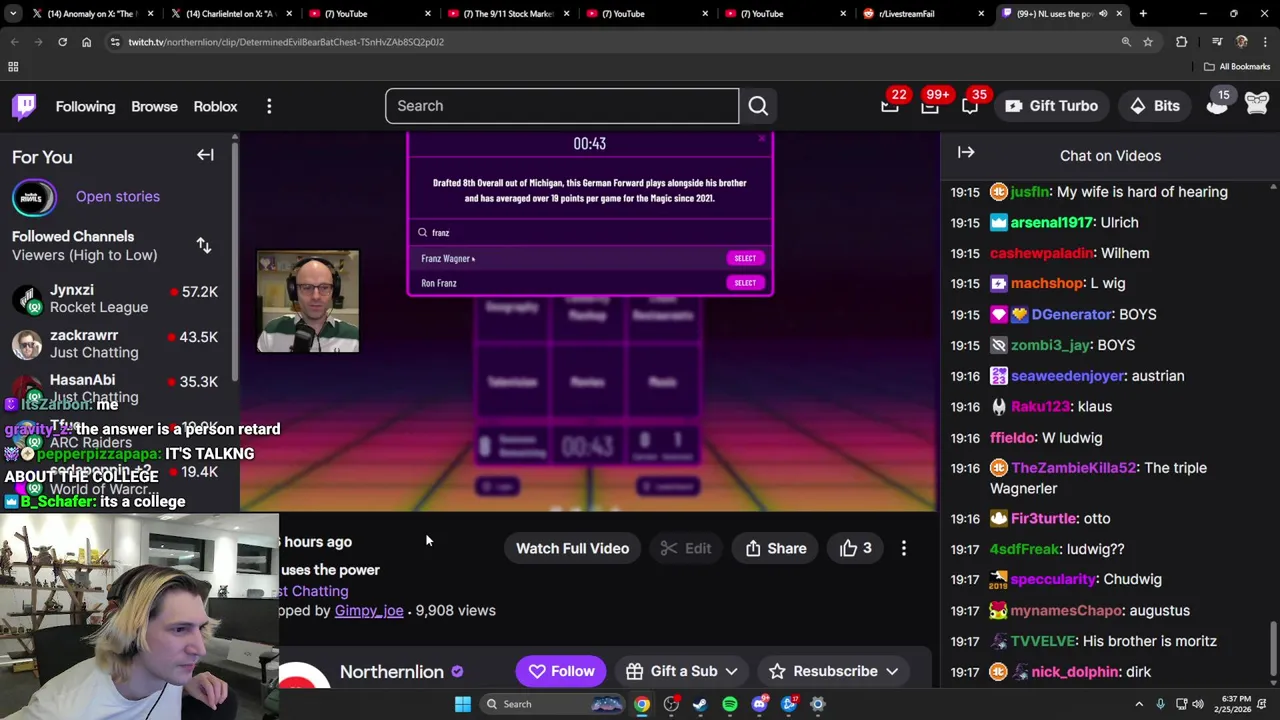
Task: Click the Open stories link
Action: (x=118, y=196)
